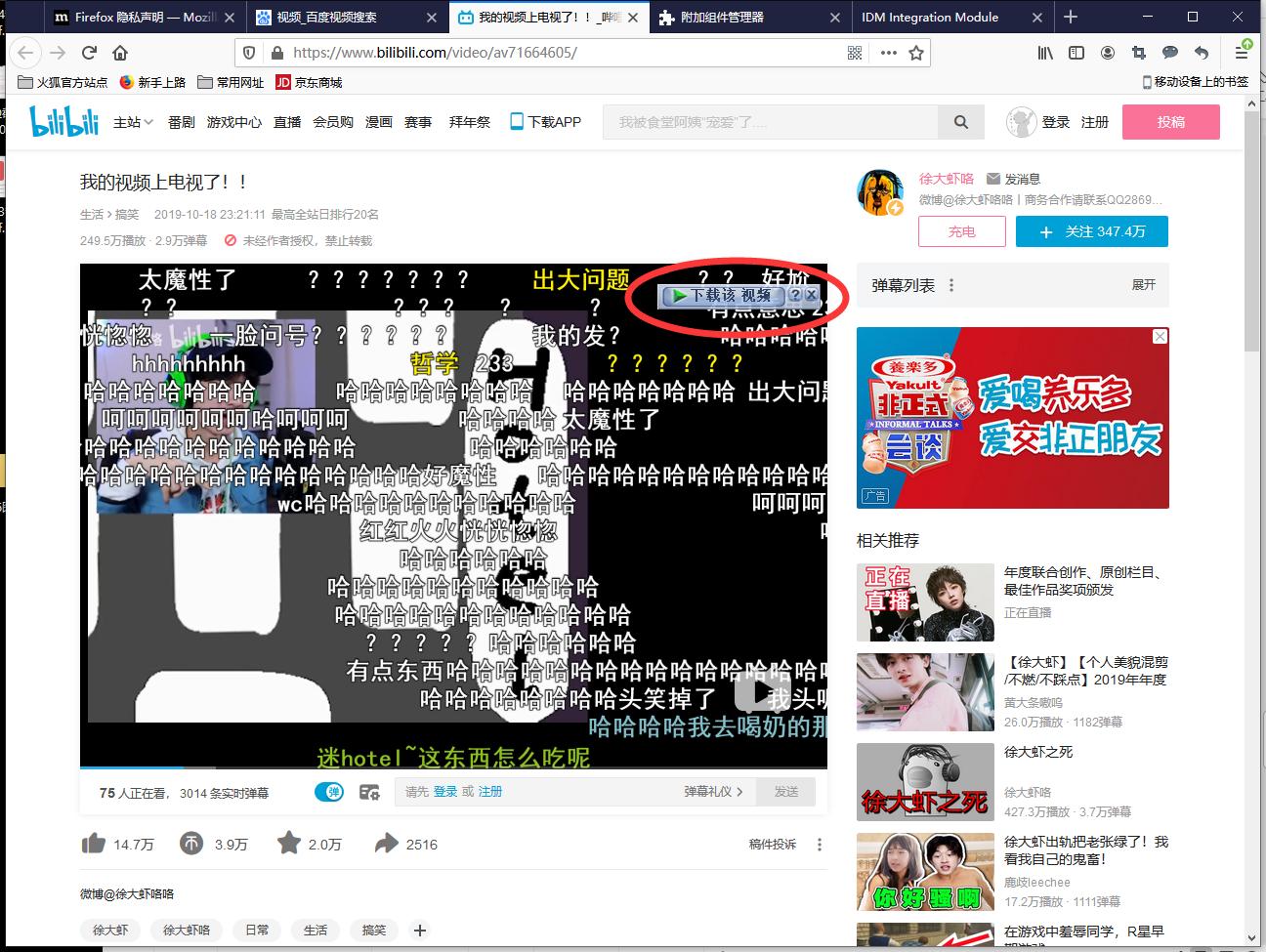Click the search magnifier icon
This screenshot has width=1266, height=952.
tap(960, 121)
